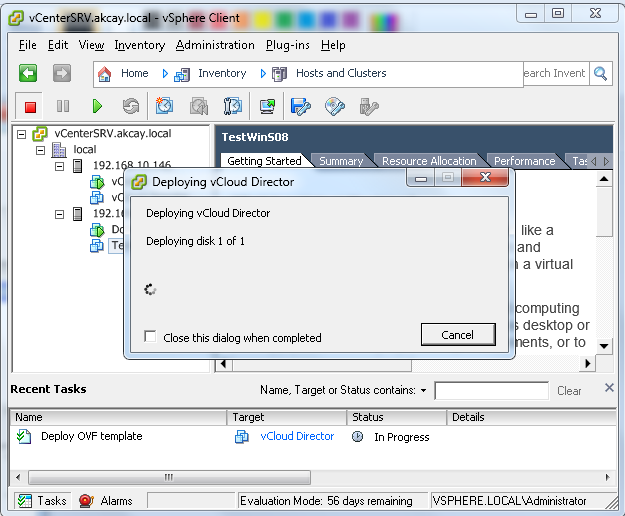625x516 pixels.
Task: Click the grey forward navigation arrow
Action: [62, 73]
